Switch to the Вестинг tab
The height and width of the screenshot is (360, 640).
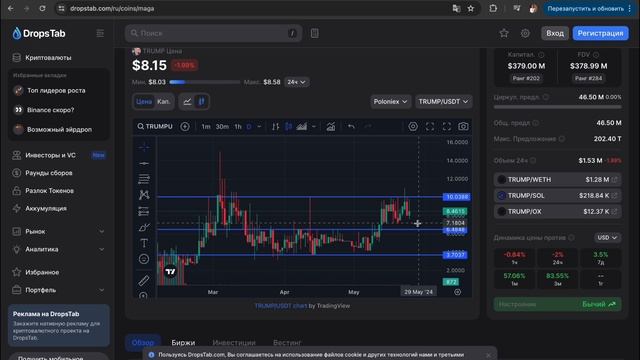[x=287, y=342]
